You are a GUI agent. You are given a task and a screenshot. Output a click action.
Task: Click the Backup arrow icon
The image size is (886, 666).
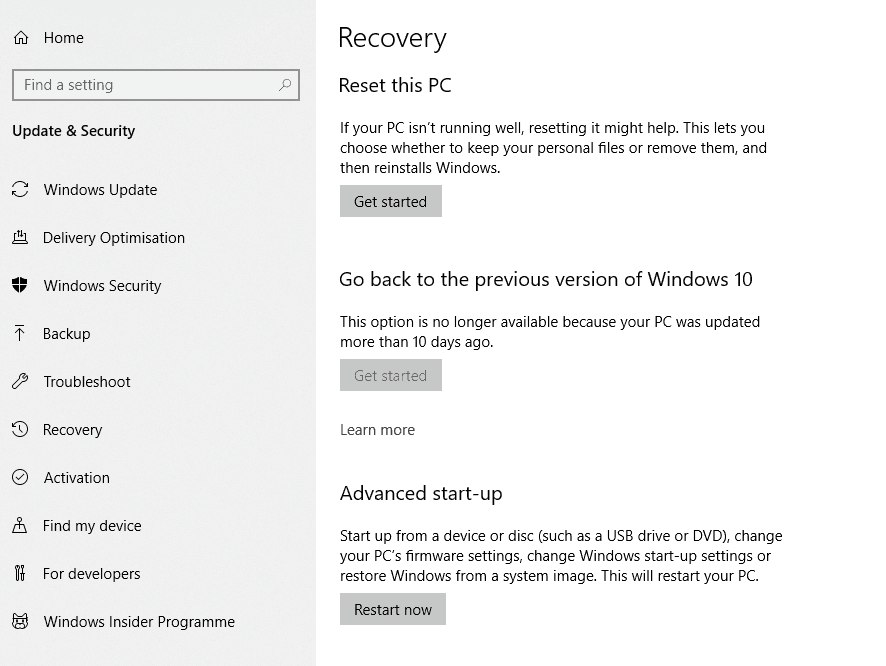[x=20, y=333]
